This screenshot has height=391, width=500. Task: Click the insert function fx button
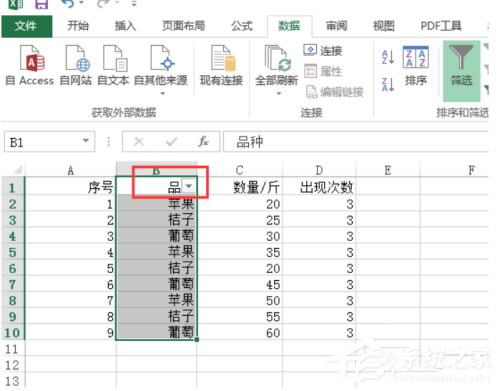pos(203,142)
